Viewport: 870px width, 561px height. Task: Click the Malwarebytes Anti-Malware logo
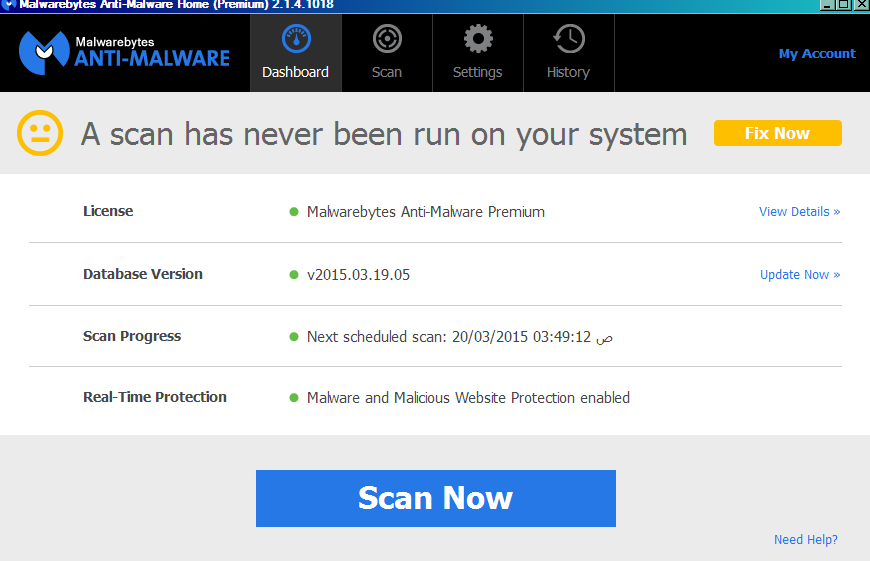[x=125, y=52]
